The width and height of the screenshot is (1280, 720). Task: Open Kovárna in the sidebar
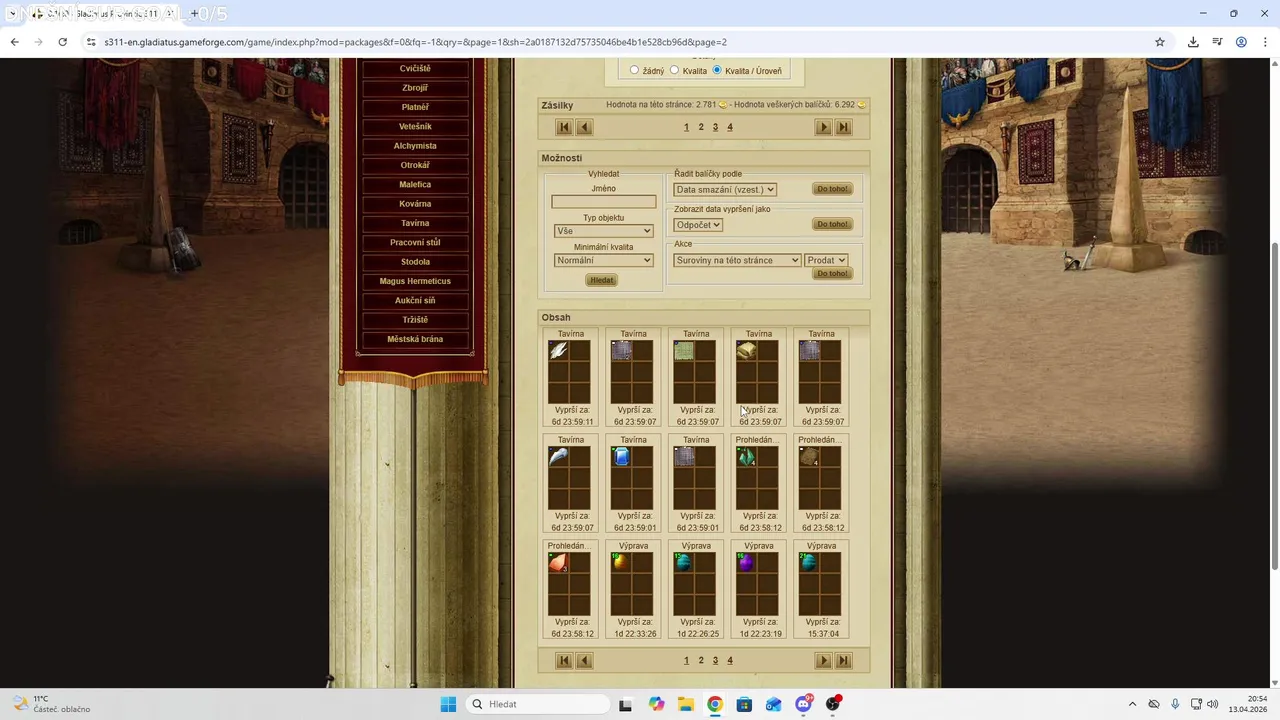(415, 204)
